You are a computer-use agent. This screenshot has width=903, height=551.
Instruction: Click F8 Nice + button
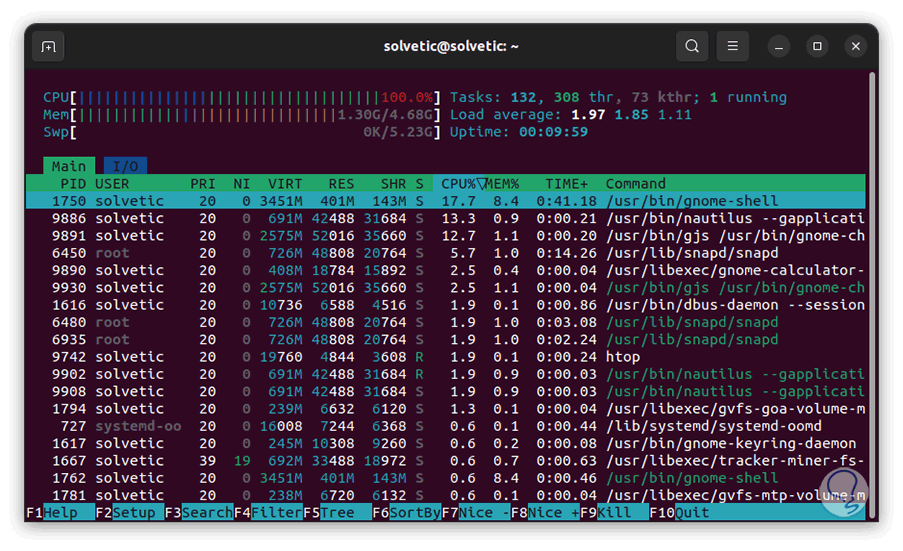(x=545, y=512)
